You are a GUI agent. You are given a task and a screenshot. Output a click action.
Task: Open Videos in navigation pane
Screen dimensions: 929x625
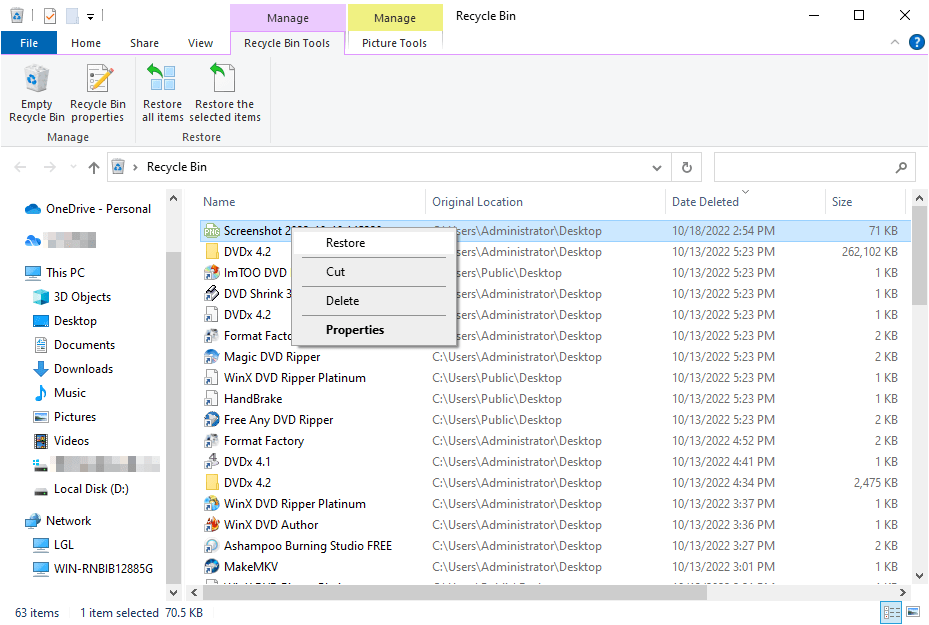[61, 441]
